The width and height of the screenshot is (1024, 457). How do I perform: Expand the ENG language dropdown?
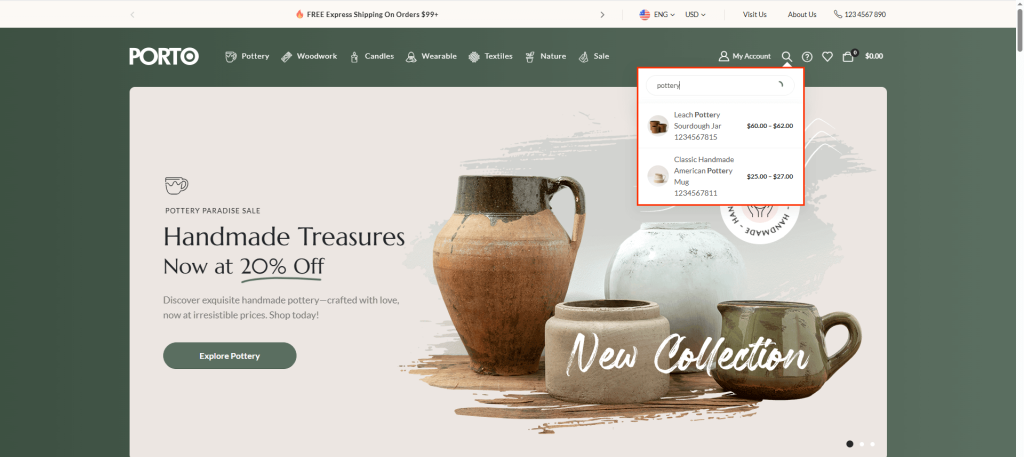click(x=657, y=14)
